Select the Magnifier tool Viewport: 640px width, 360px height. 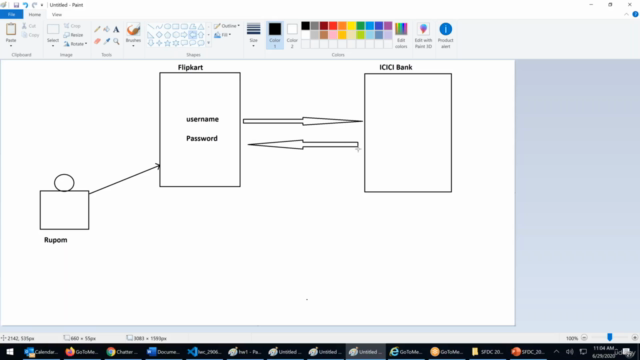click(x=116, y=41)
